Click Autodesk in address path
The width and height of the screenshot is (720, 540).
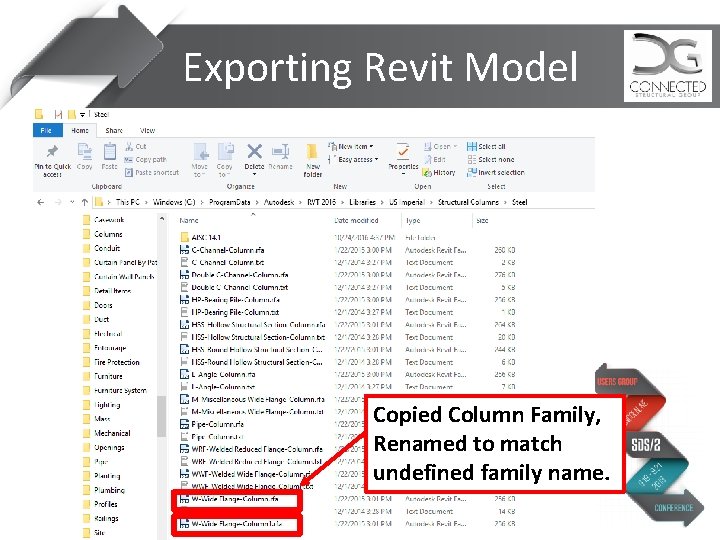tap(279, 202)
